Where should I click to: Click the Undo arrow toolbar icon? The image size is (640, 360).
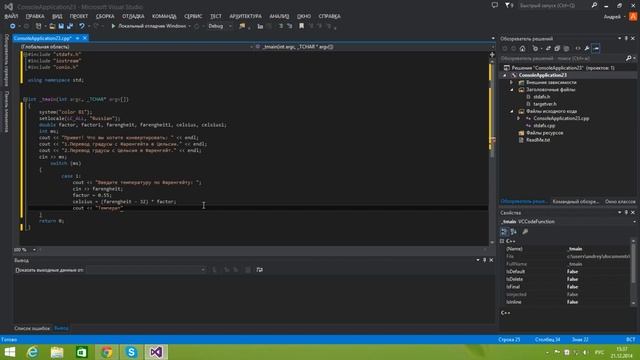click(x=82, y=26)
